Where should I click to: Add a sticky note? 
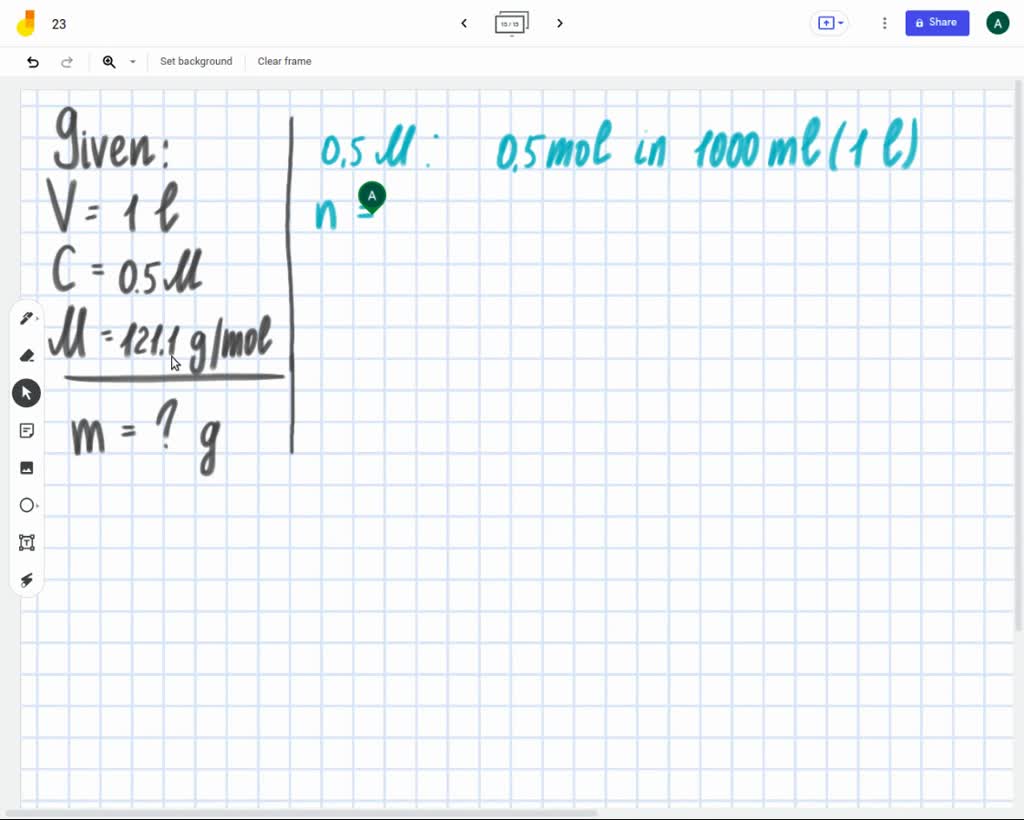[26, 430]
